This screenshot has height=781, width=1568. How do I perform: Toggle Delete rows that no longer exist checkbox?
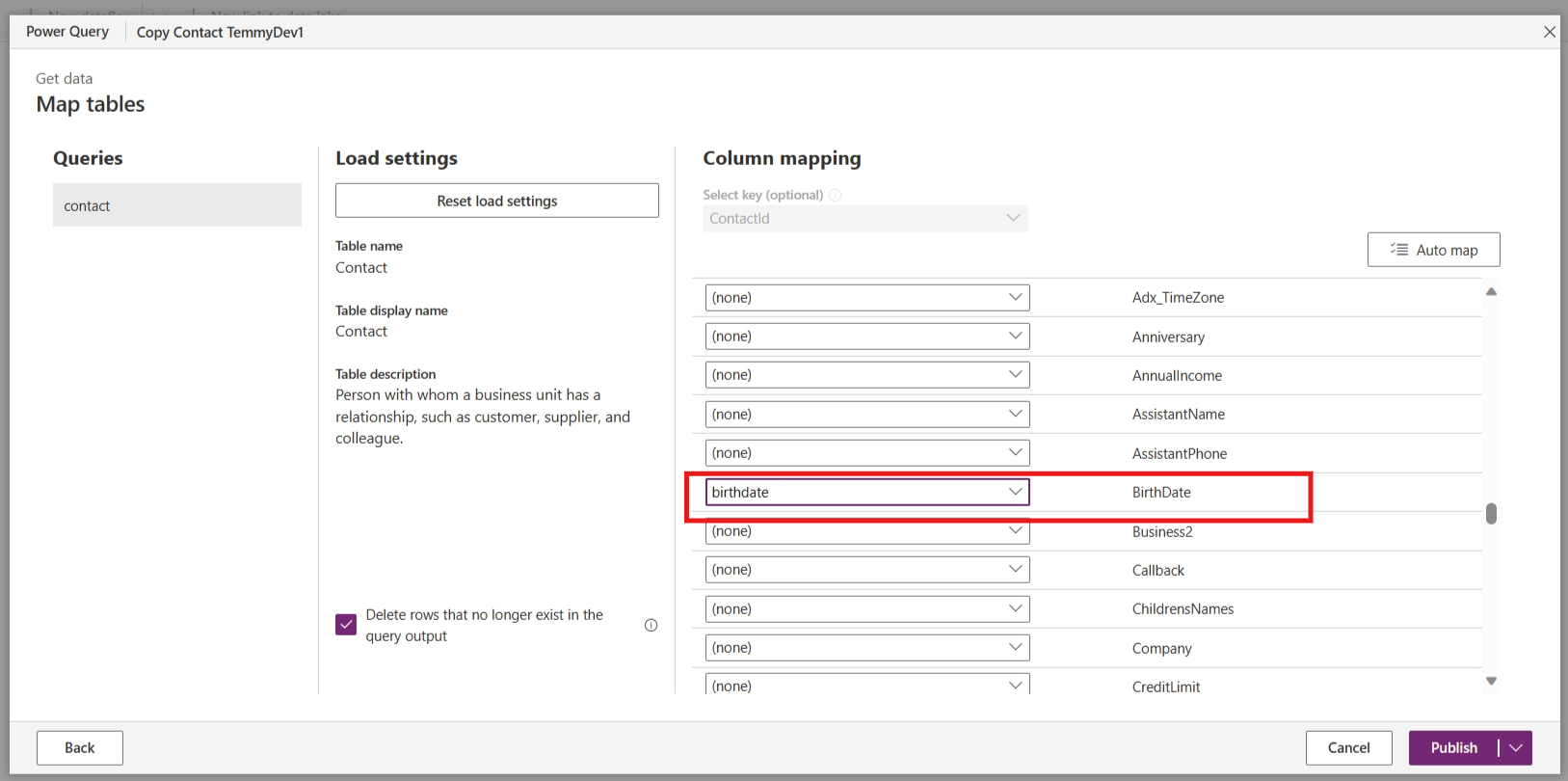346,625
